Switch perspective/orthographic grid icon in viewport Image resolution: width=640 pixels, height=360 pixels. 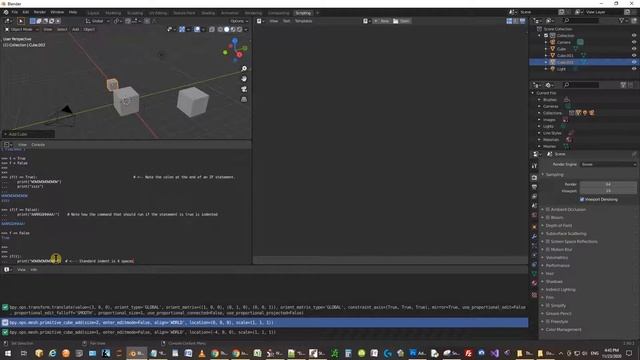tap(244, 99)
